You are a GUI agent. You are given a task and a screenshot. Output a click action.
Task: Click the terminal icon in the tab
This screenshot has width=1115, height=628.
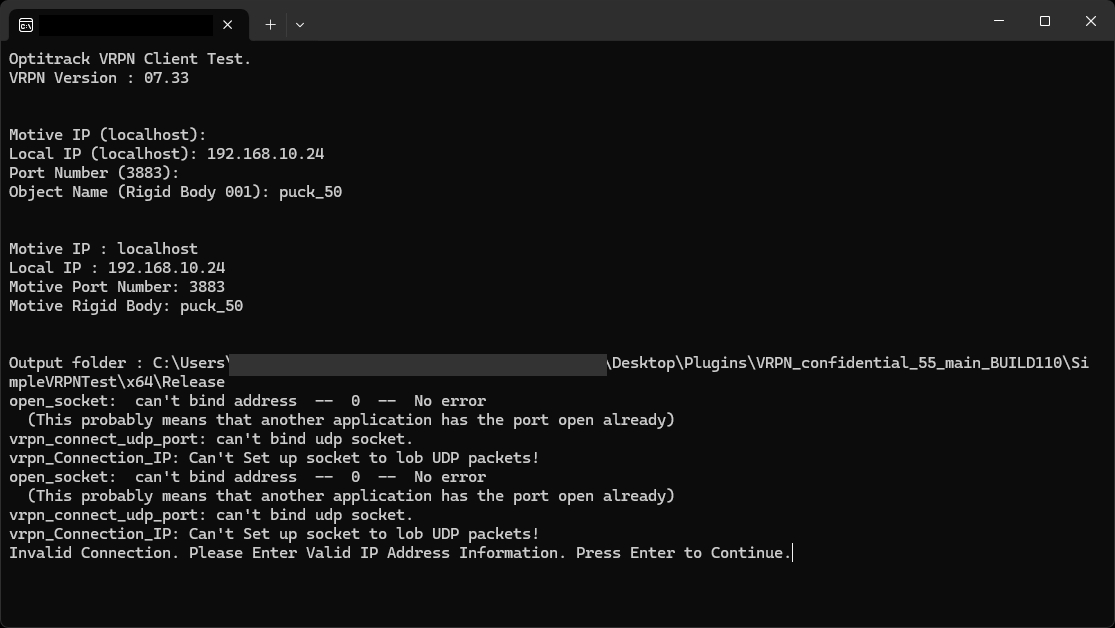click(x=26, y=24)
